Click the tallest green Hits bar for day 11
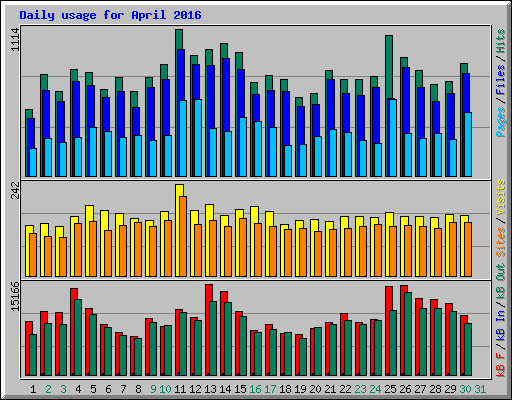Viewport: 512px width, 400px height. click(179, 39)
